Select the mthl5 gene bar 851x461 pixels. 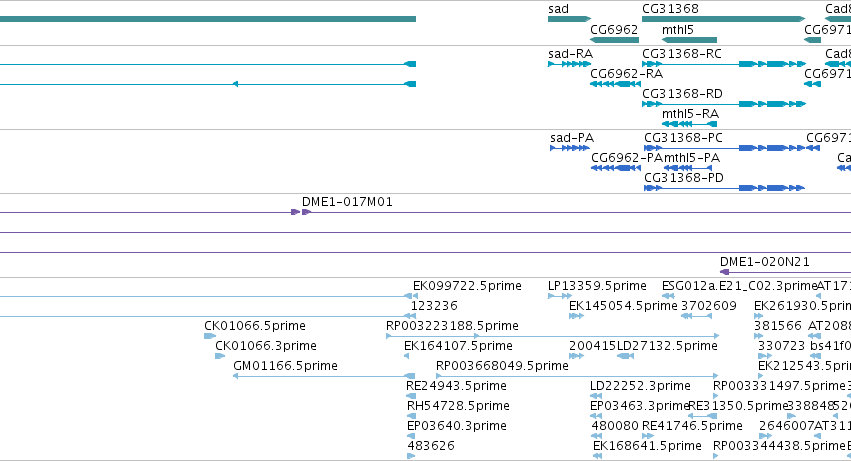pos(689,40)
